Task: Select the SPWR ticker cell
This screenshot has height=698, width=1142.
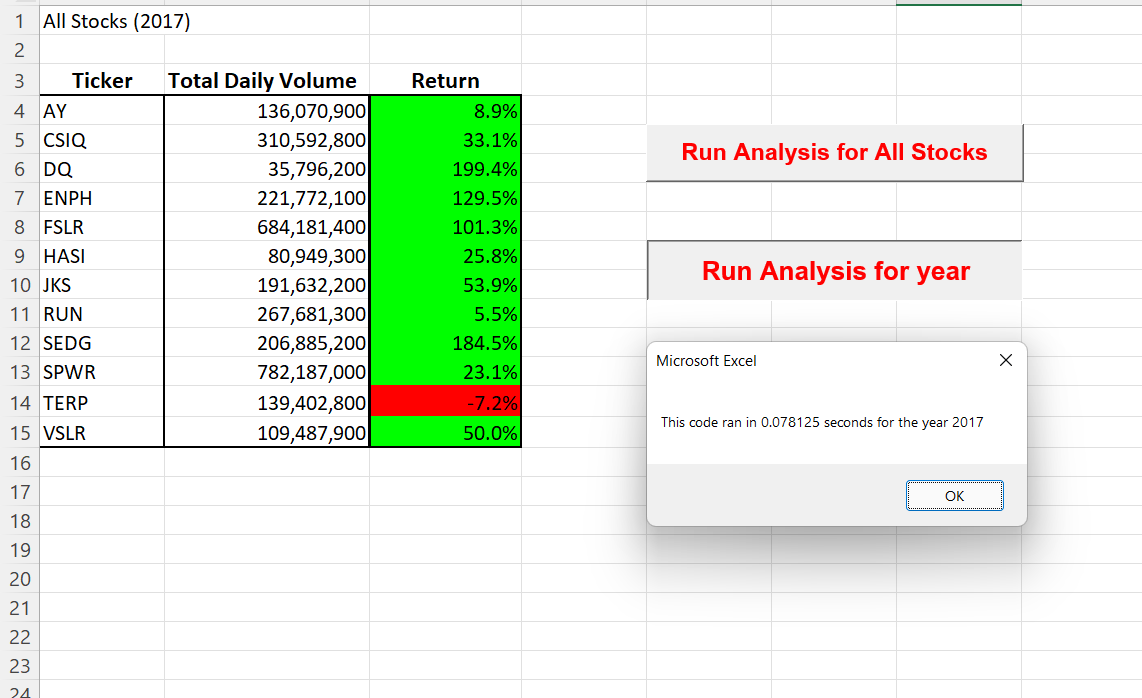Action: tap(102, 372)
